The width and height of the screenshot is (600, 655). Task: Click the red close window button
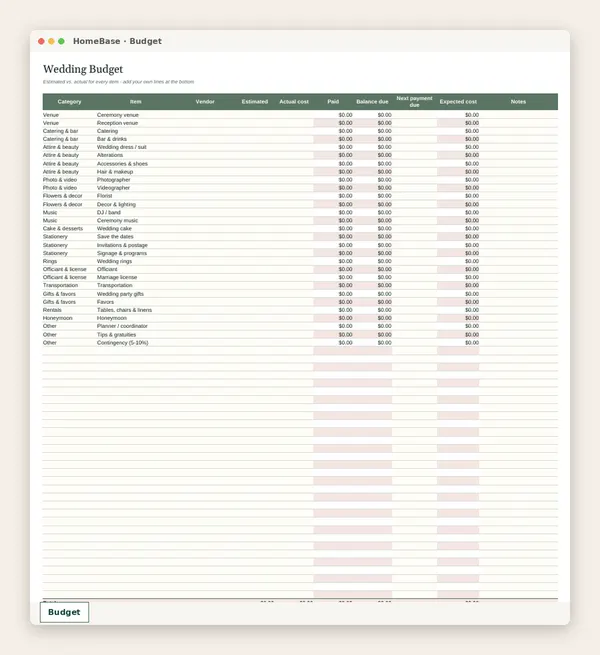coord(41,41)
